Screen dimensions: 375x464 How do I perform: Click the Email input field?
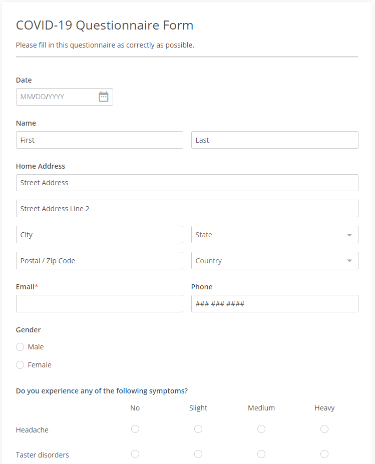[99, 304]
